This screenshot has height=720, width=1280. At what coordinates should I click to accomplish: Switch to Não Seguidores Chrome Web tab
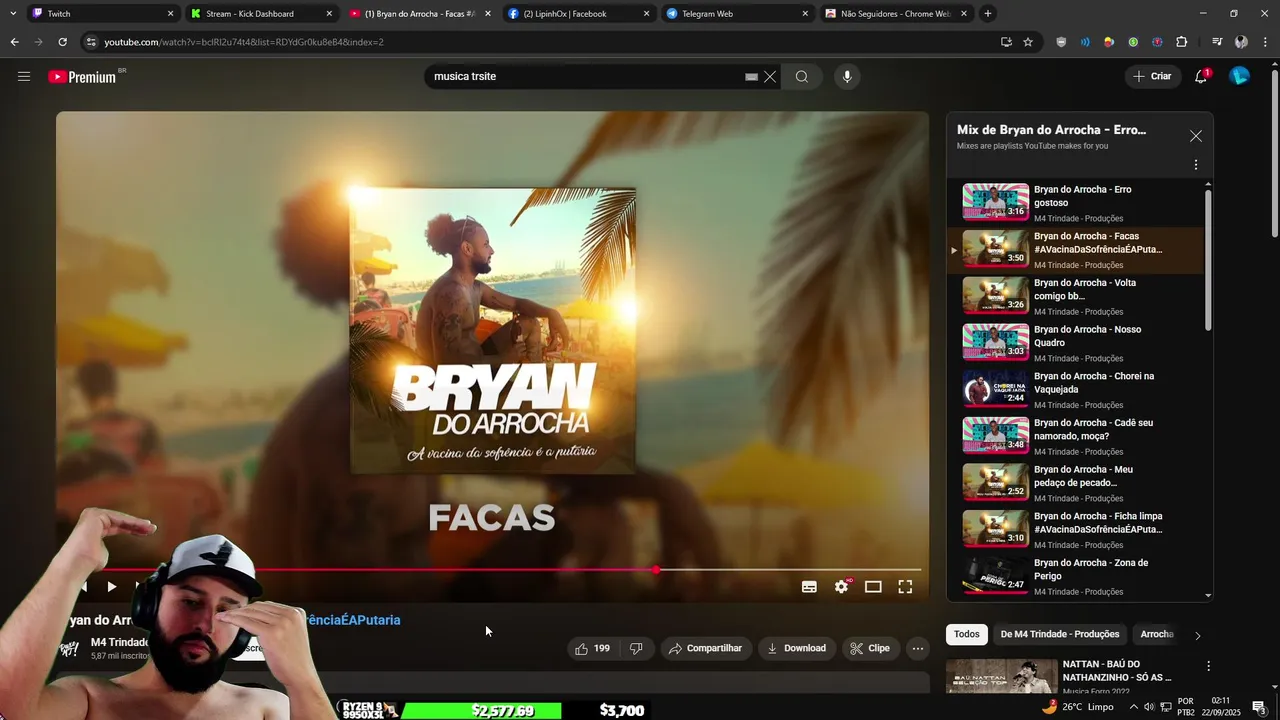point(897,14)
